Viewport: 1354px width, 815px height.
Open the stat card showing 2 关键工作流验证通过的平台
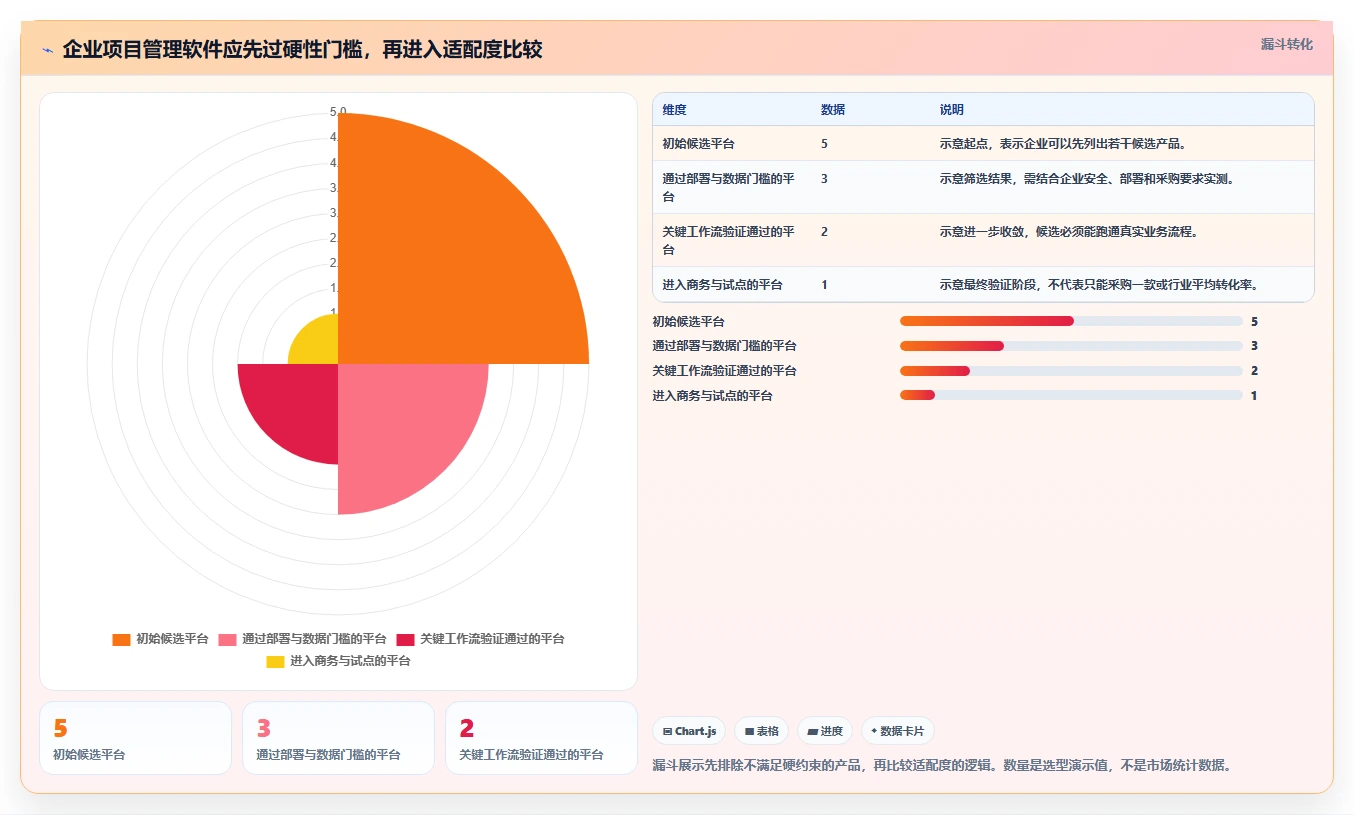click(x=541, y=738)
